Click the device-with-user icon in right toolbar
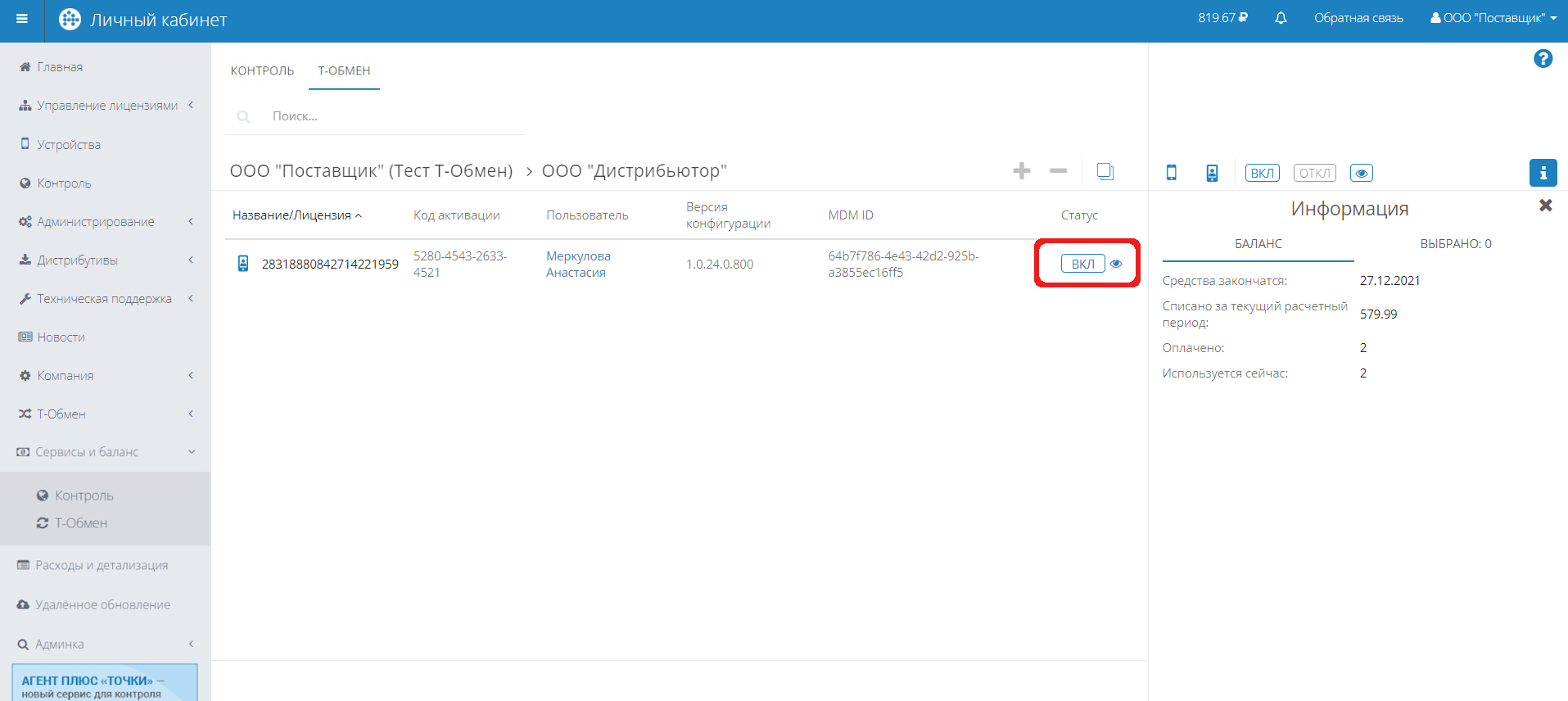 point(1212,173)
